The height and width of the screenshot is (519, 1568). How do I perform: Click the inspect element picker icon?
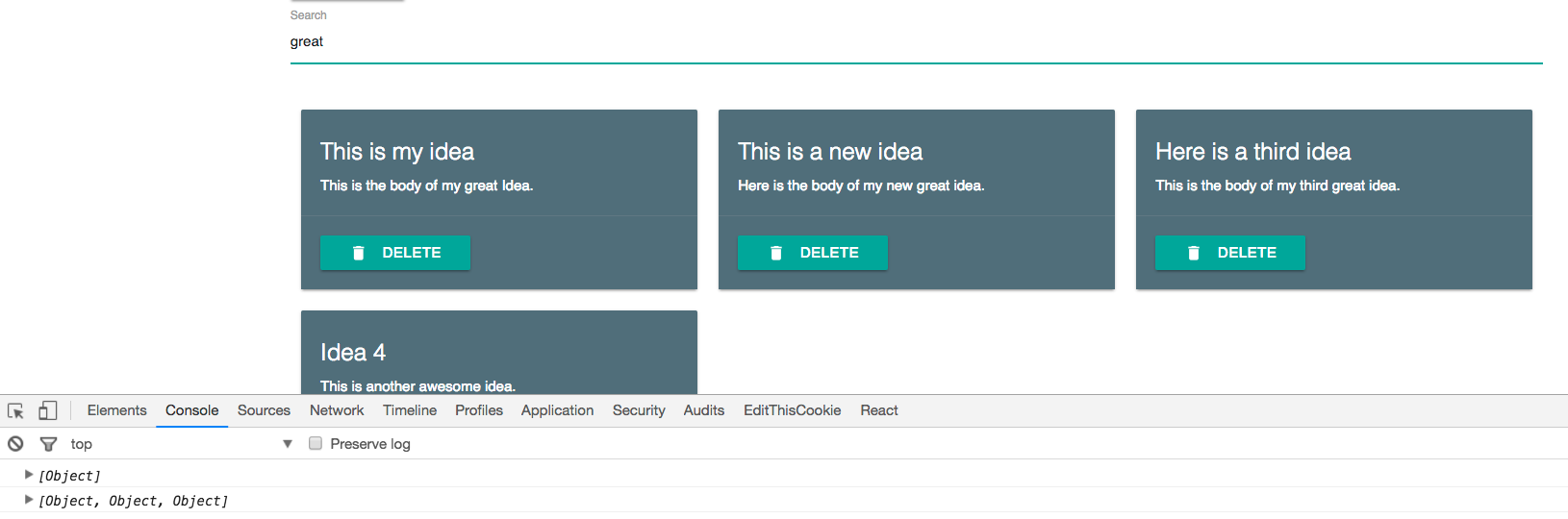tap(15, 410)
